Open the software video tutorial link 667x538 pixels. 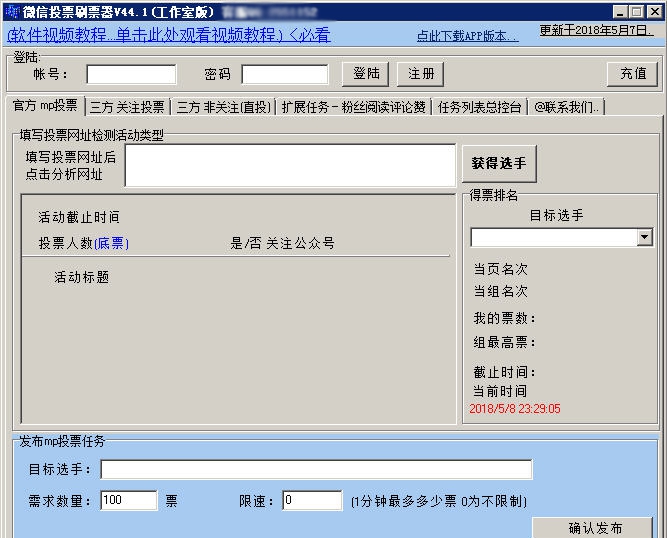tap(168, 35)
